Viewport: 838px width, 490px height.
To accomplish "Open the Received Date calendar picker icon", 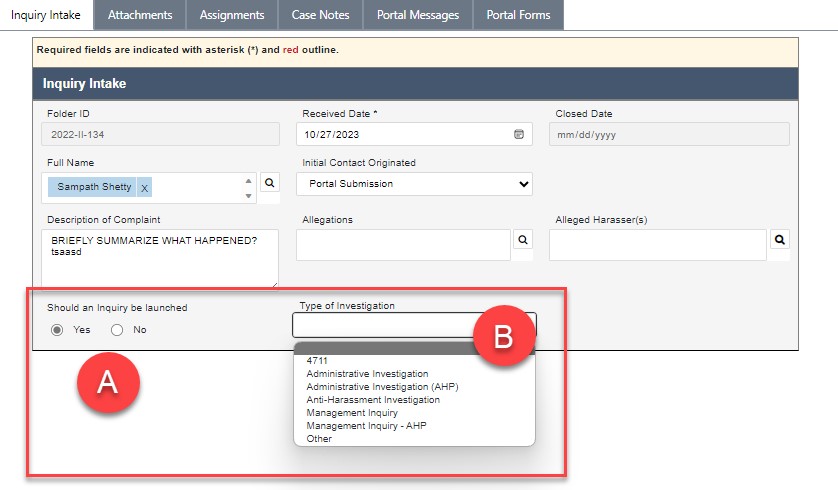I will tap(518, 134).
